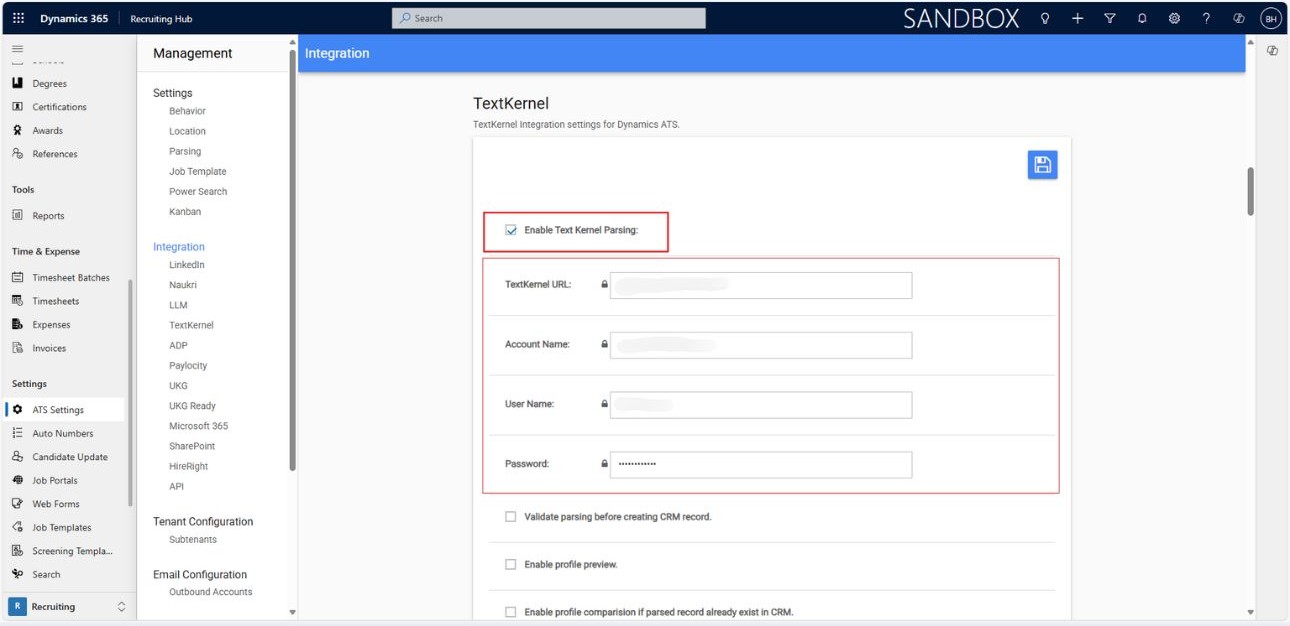Open the advanced find funnel icon

coord(1110,18)
